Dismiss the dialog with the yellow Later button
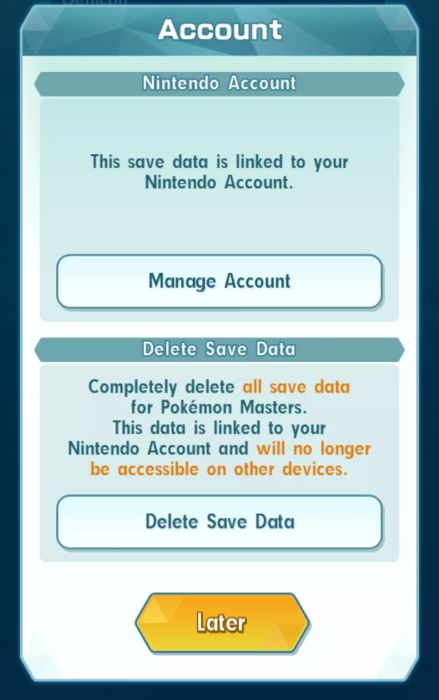 222,622
